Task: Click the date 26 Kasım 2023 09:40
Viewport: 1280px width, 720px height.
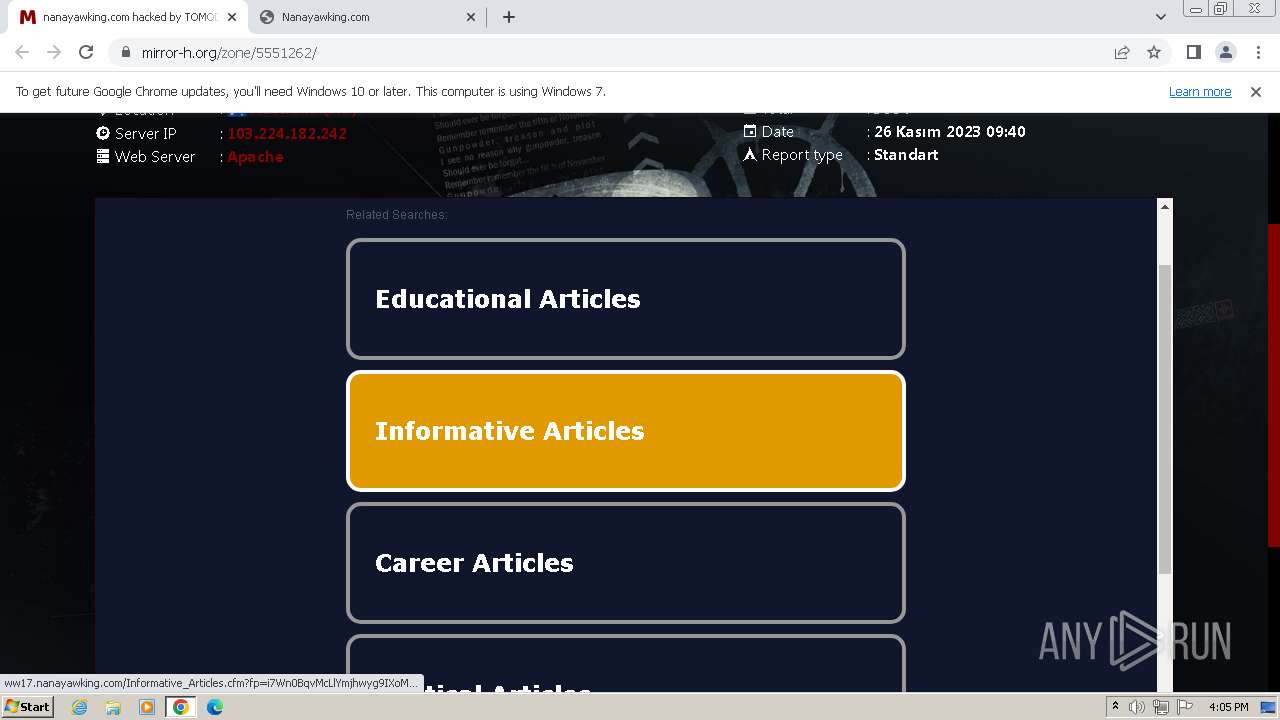Action: point(950,132)
